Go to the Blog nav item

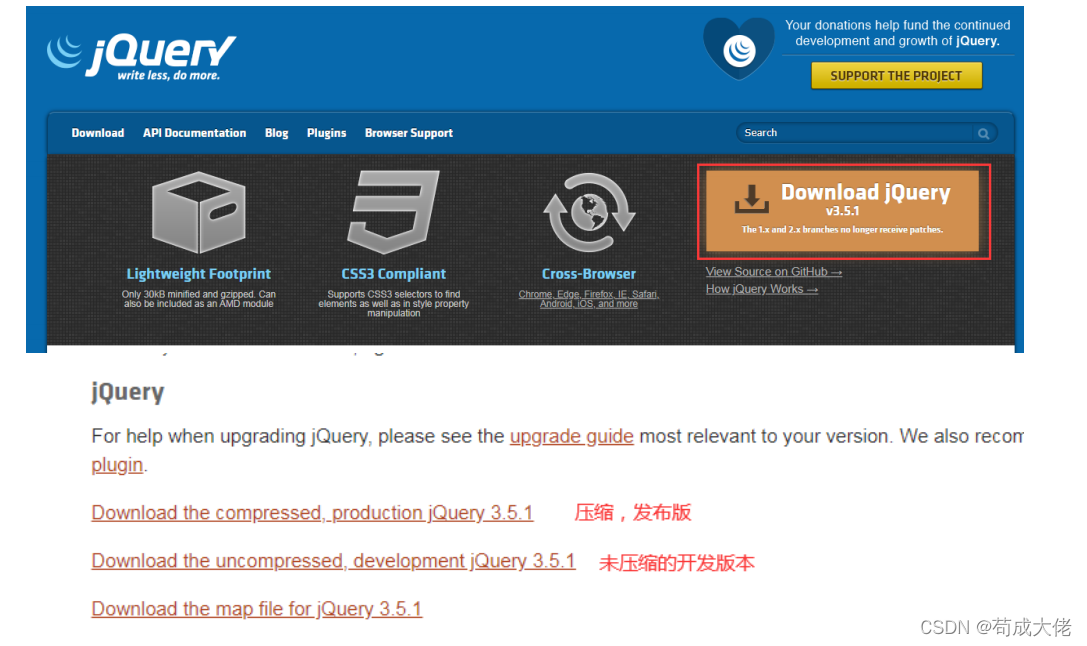[277, 133]
